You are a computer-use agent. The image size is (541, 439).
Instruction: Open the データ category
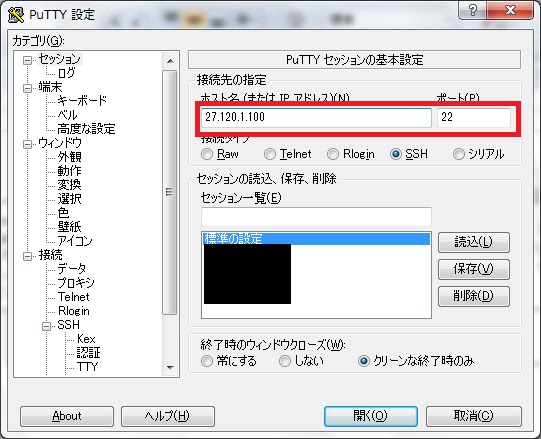pos(71,269)
